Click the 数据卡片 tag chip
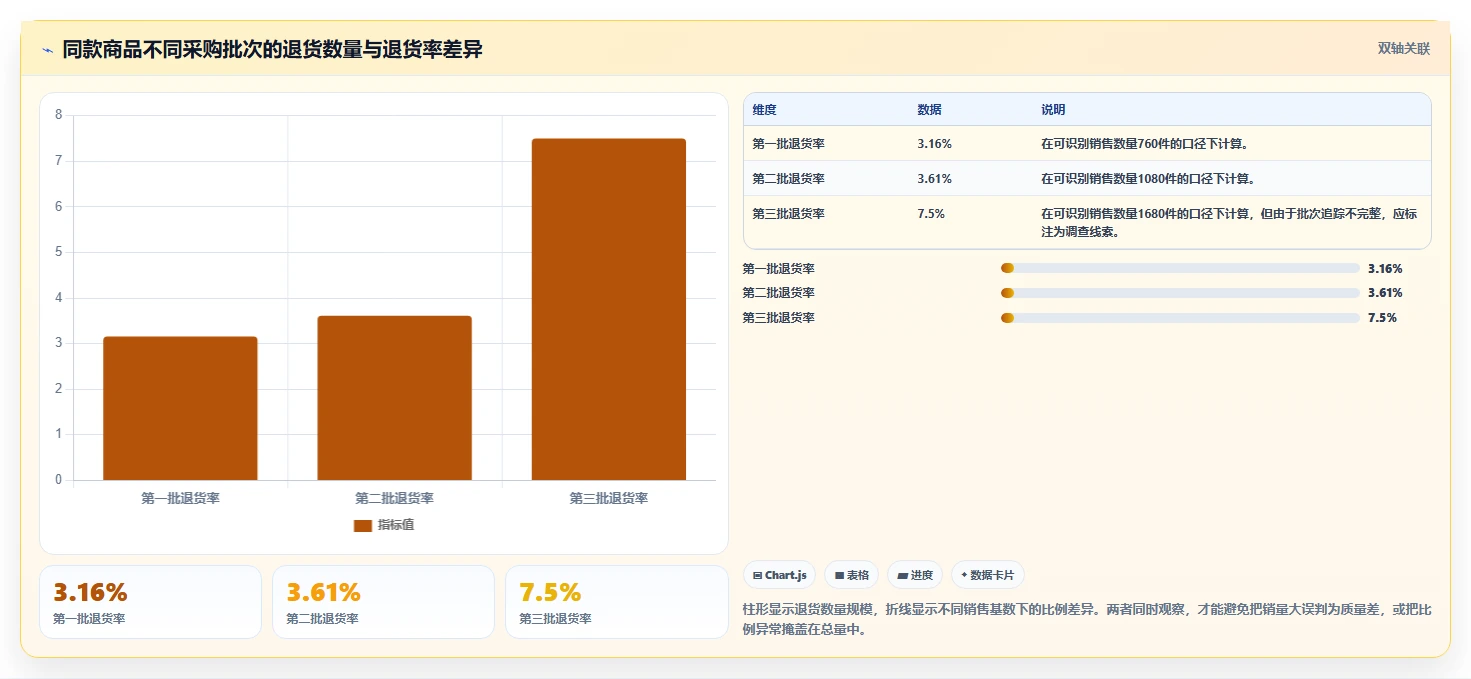1471x679 pixels. (x=987, y=575)
